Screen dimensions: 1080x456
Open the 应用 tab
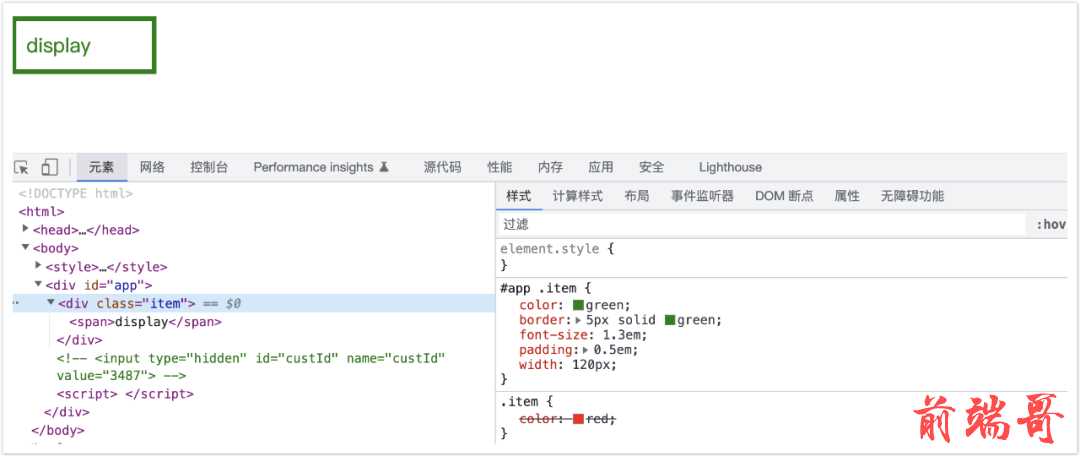point(601,167)
